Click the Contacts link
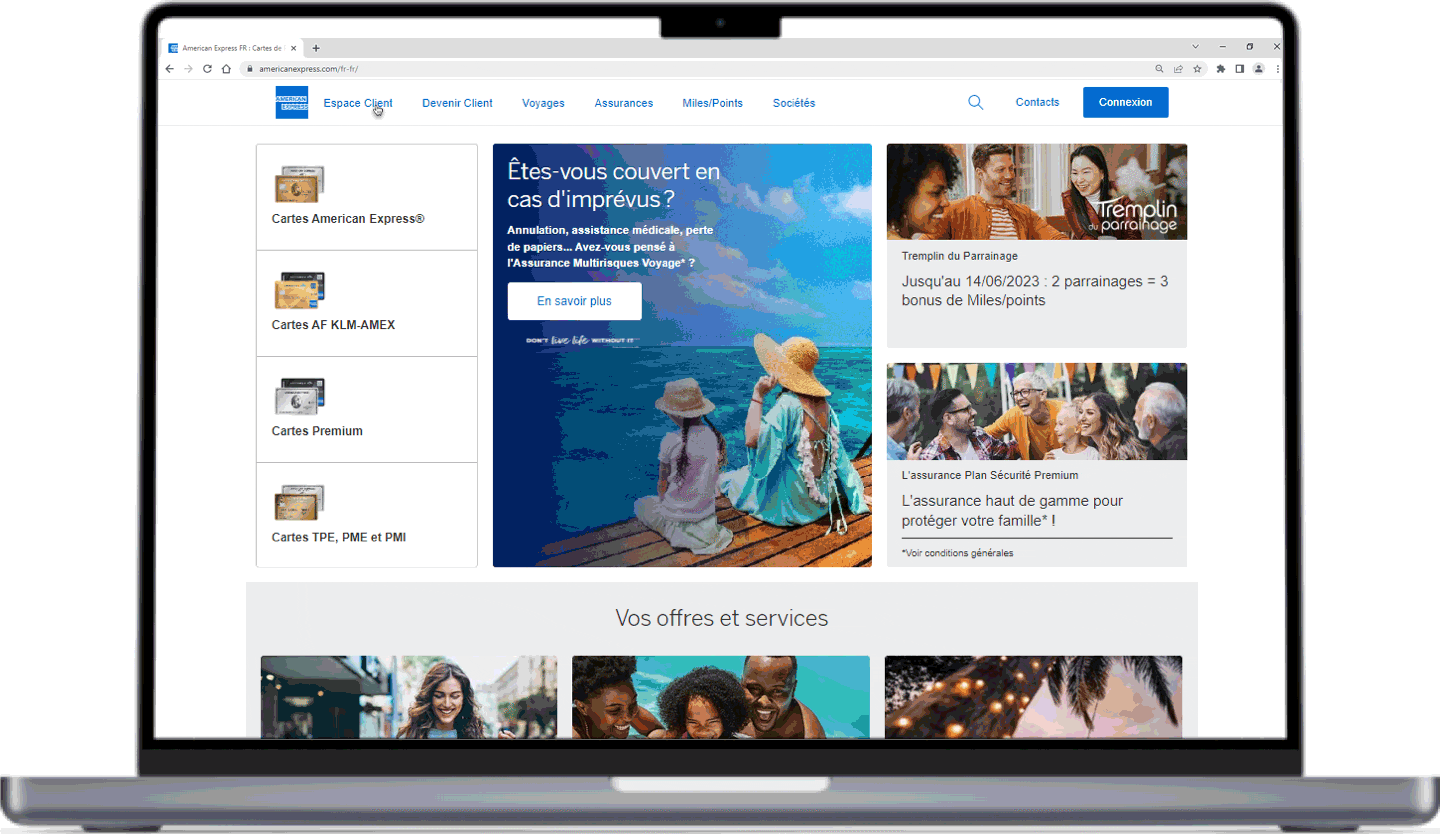Screen dimensions: 1440x834 1037,101
